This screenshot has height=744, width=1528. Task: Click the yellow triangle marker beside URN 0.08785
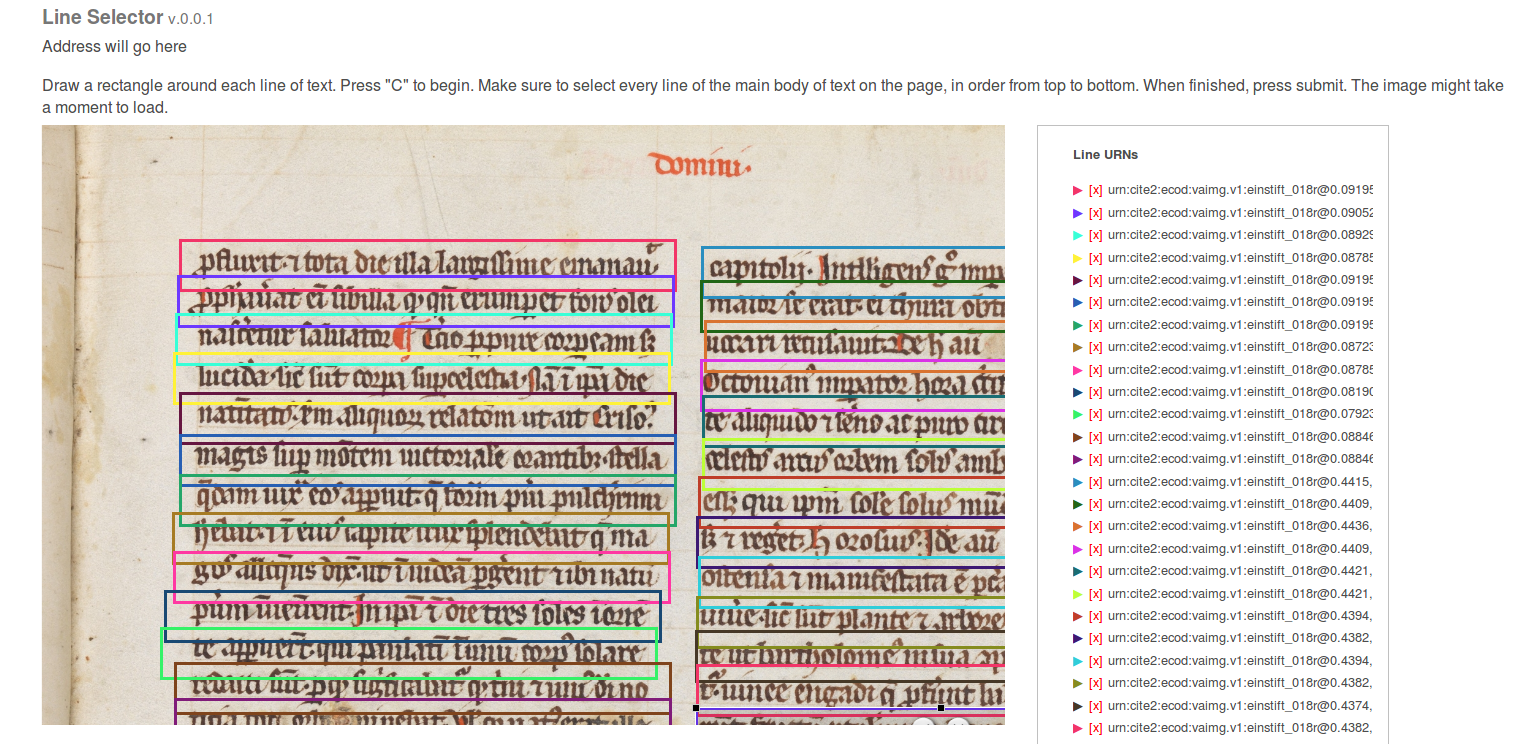pyautogui.click(x=1078, y=258)
